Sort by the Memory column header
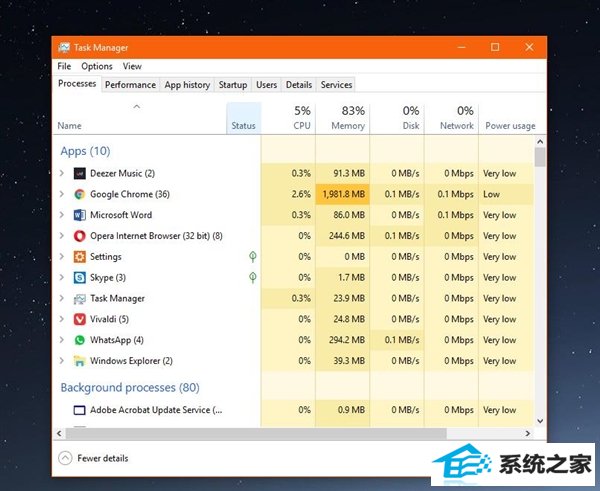Image resolution: width=600 pixels, height=491 pixels. coord(342,118)
